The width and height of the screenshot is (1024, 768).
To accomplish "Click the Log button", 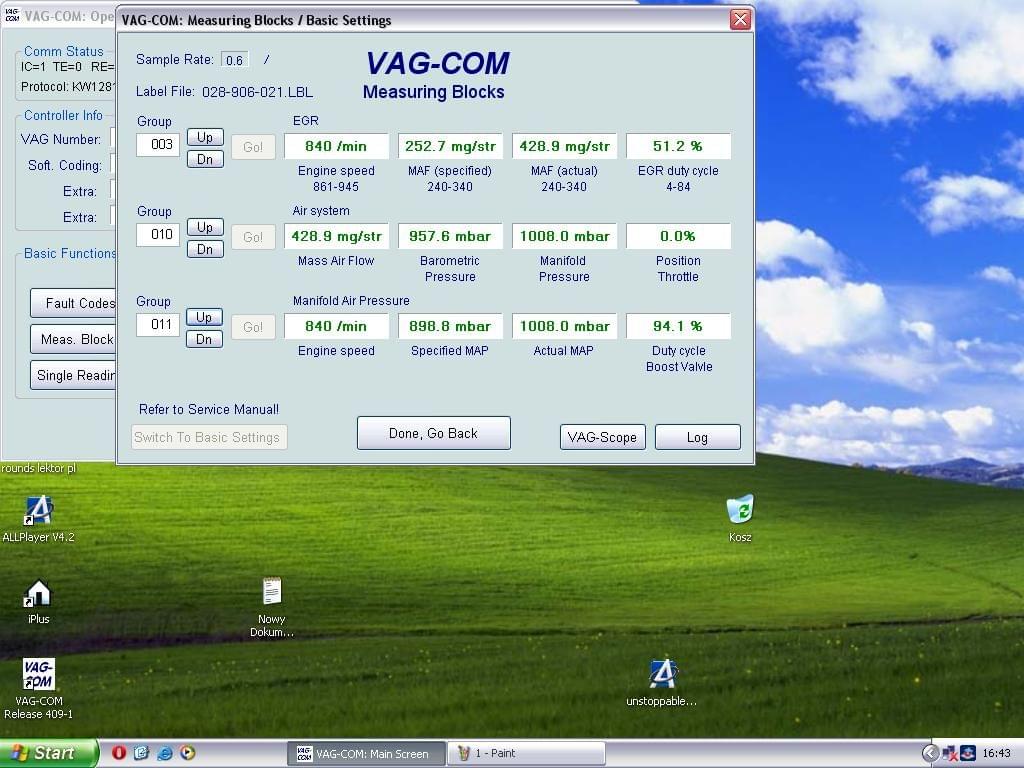I will point(697,438).
